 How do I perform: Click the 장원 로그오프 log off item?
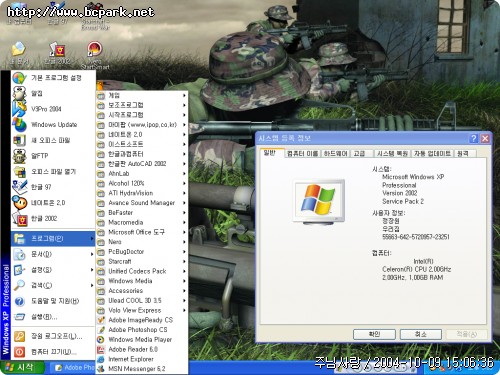point(53,336)
